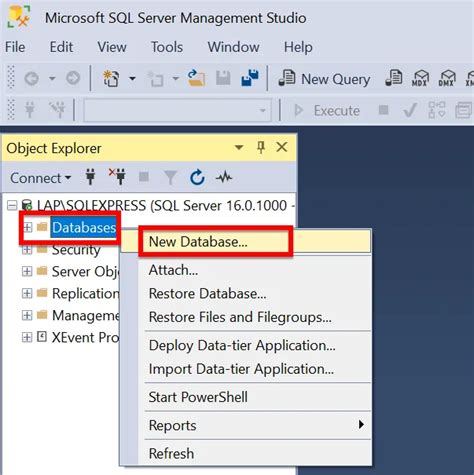Click the Connect Object Explorer plug icon

click(x=90, y=177)
